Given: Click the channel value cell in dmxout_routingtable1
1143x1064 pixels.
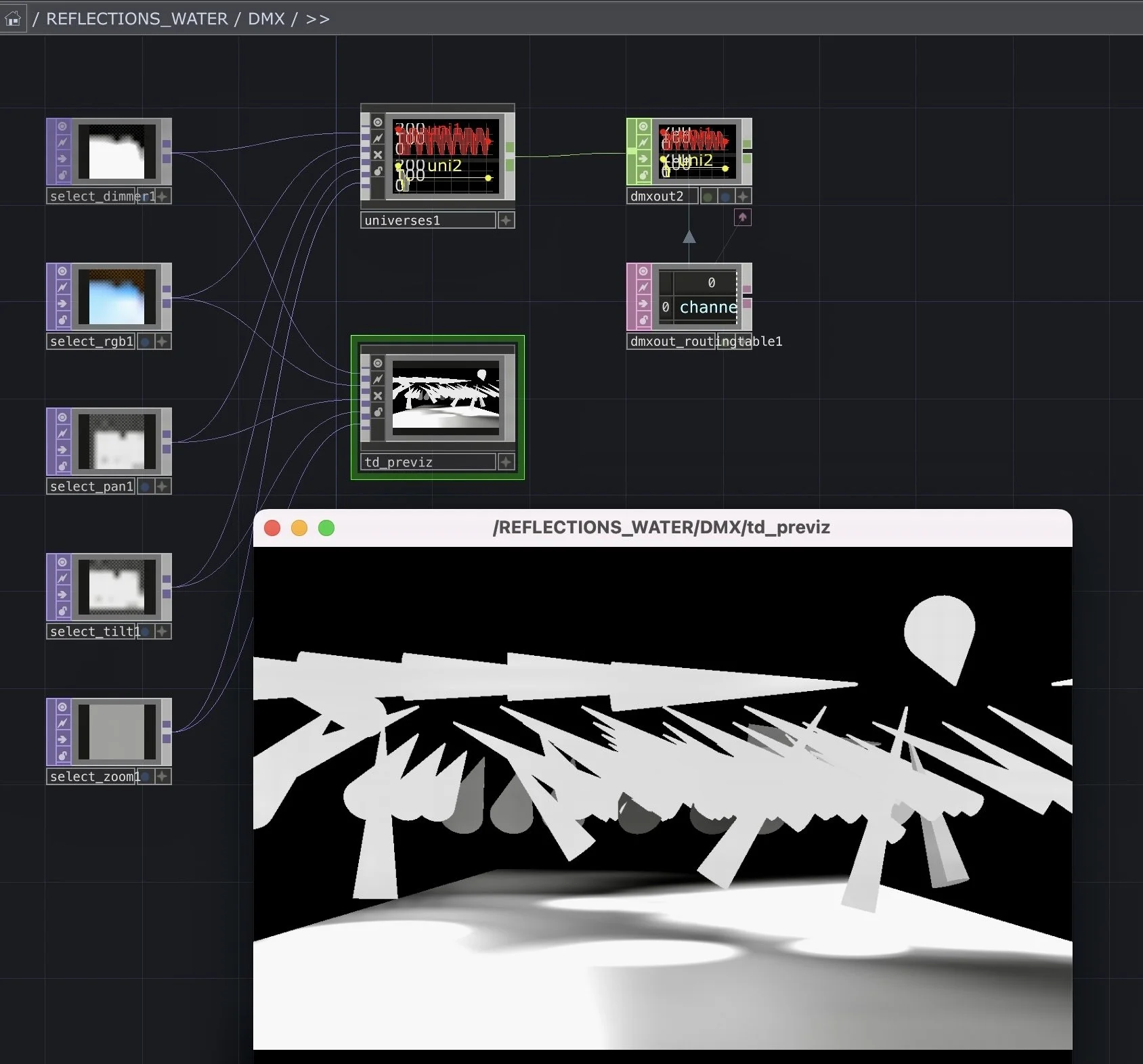Looking at the screenshot, I should 708,307.
